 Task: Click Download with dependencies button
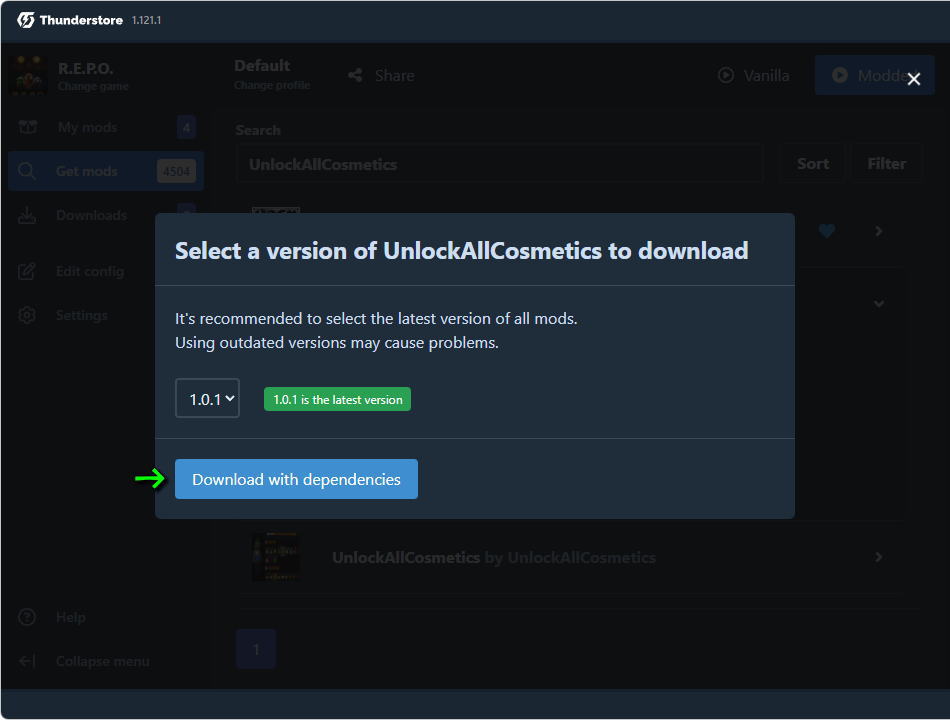click(296, 479)
